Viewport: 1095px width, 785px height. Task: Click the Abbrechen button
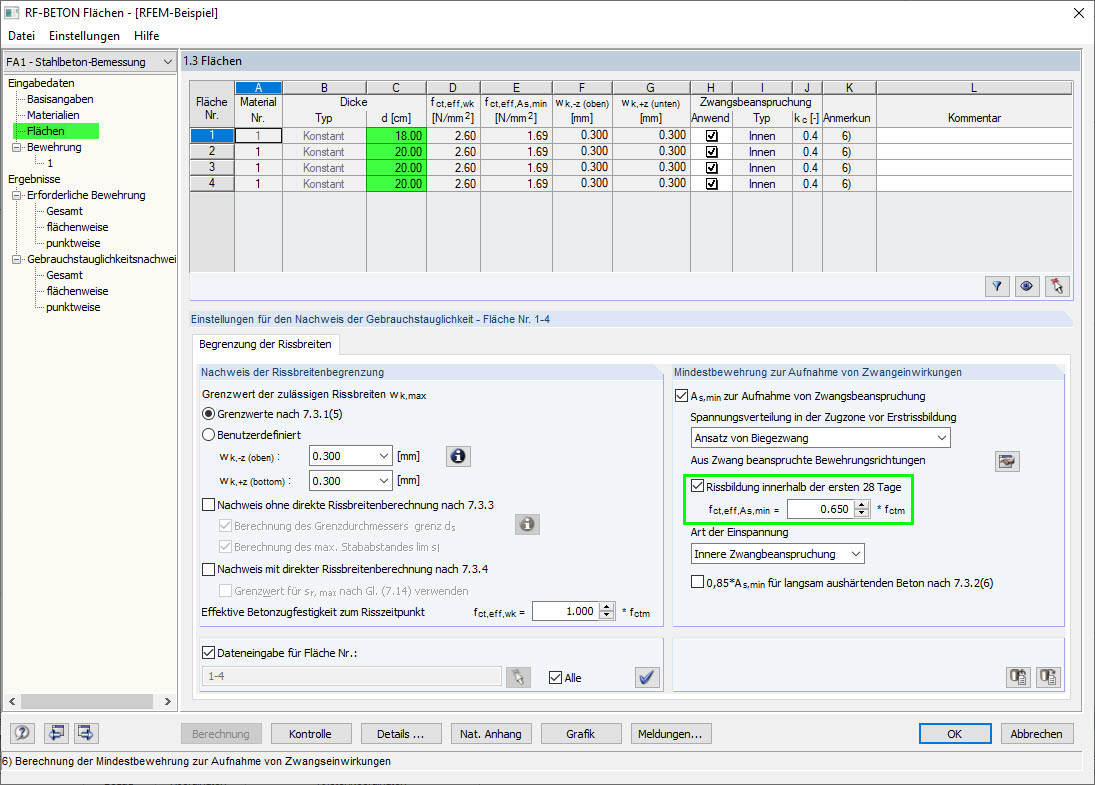[1036, 733]
